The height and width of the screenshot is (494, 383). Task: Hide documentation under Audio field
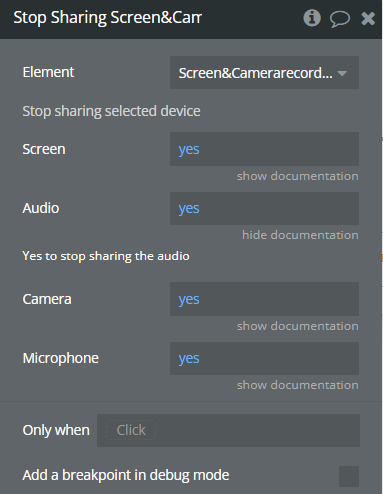tap(300, 235)
